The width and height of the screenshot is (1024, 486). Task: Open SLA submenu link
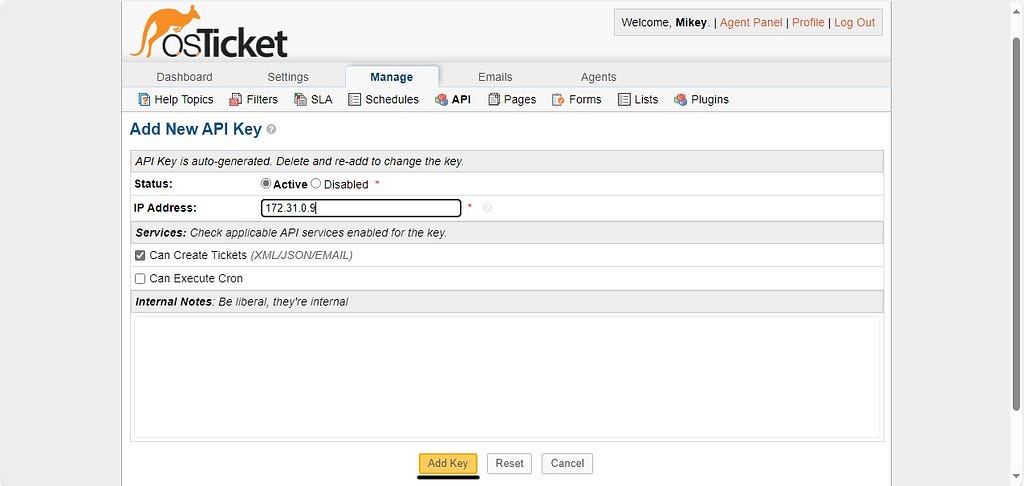[x=321, y=99]
